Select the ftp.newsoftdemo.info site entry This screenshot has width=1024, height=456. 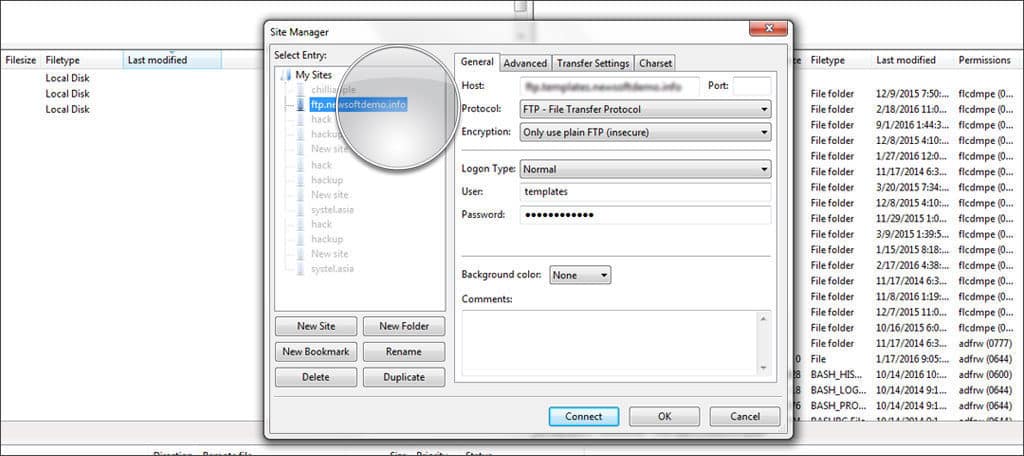click(358, 104)
